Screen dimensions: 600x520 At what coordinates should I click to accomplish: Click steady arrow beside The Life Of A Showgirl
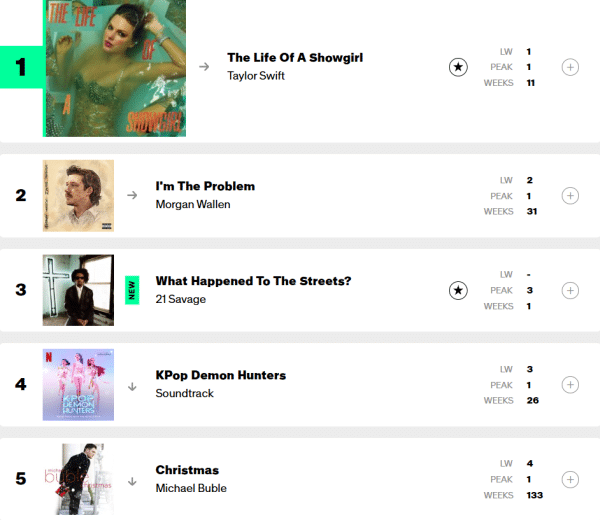(204, 67)
